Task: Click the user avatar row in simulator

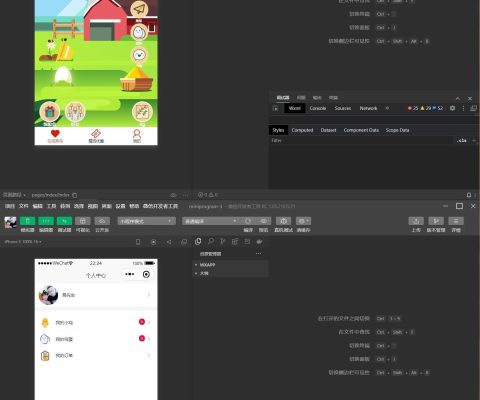Action: [96, 295]
